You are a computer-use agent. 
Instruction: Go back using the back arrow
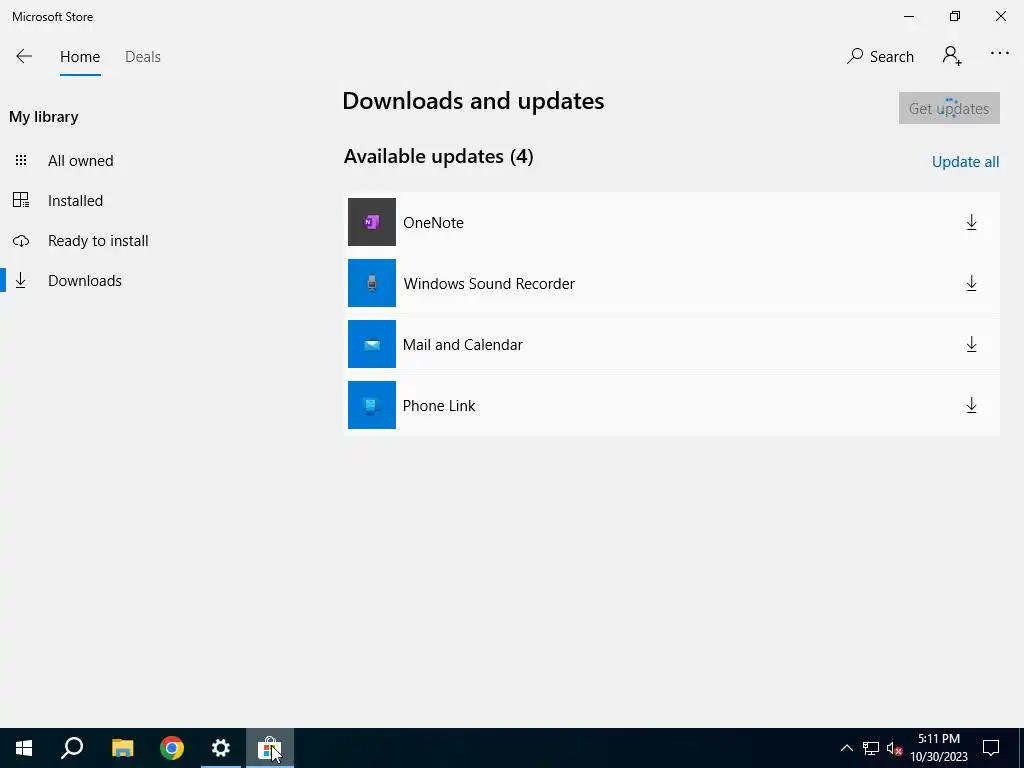(x=24, y=56)
